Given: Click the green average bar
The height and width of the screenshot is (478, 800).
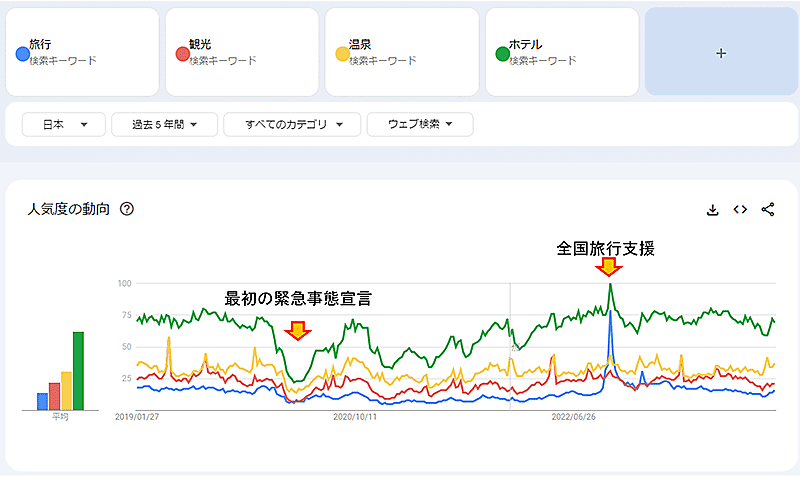Looking at the screenshot, I should [x=78, y=370].
